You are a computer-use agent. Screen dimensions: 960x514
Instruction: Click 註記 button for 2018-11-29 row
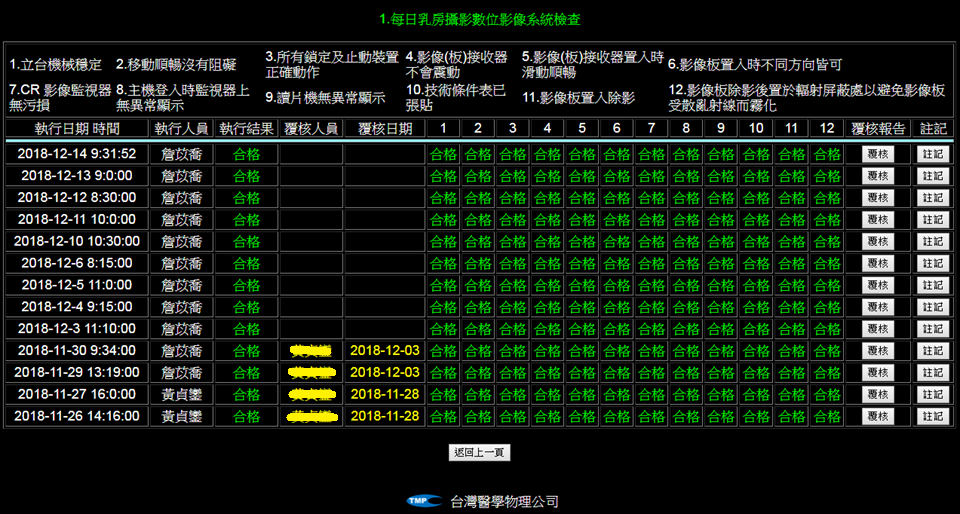coord(931,373)
